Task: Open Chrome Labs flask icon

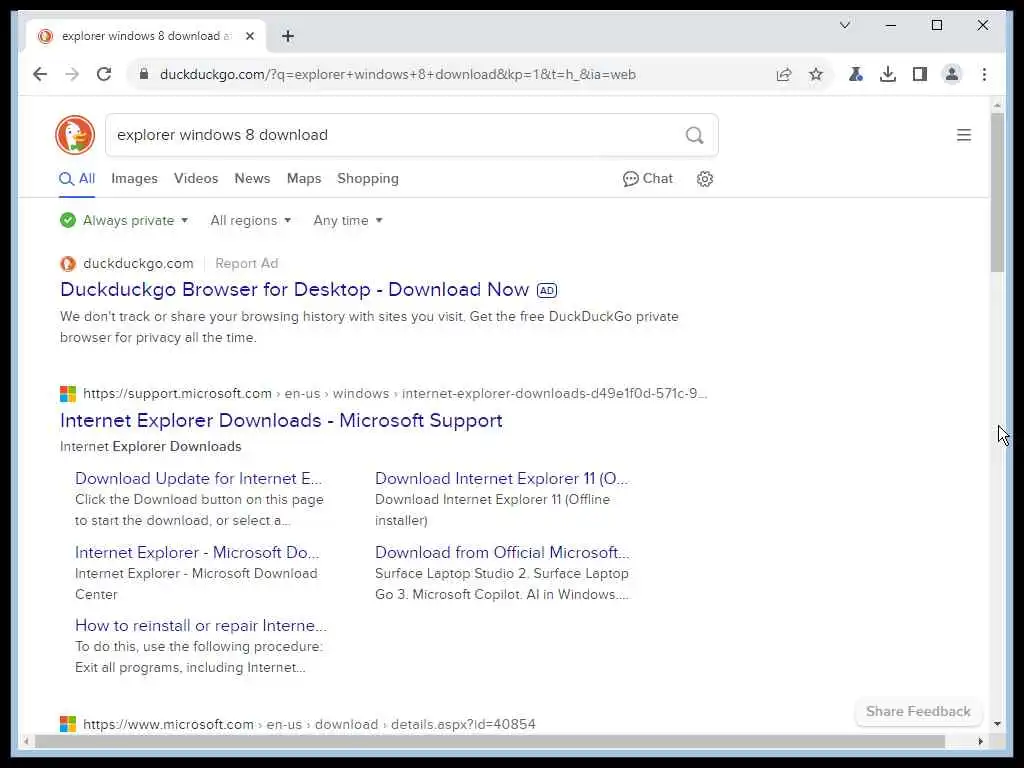Action: (x=856, y=74)
